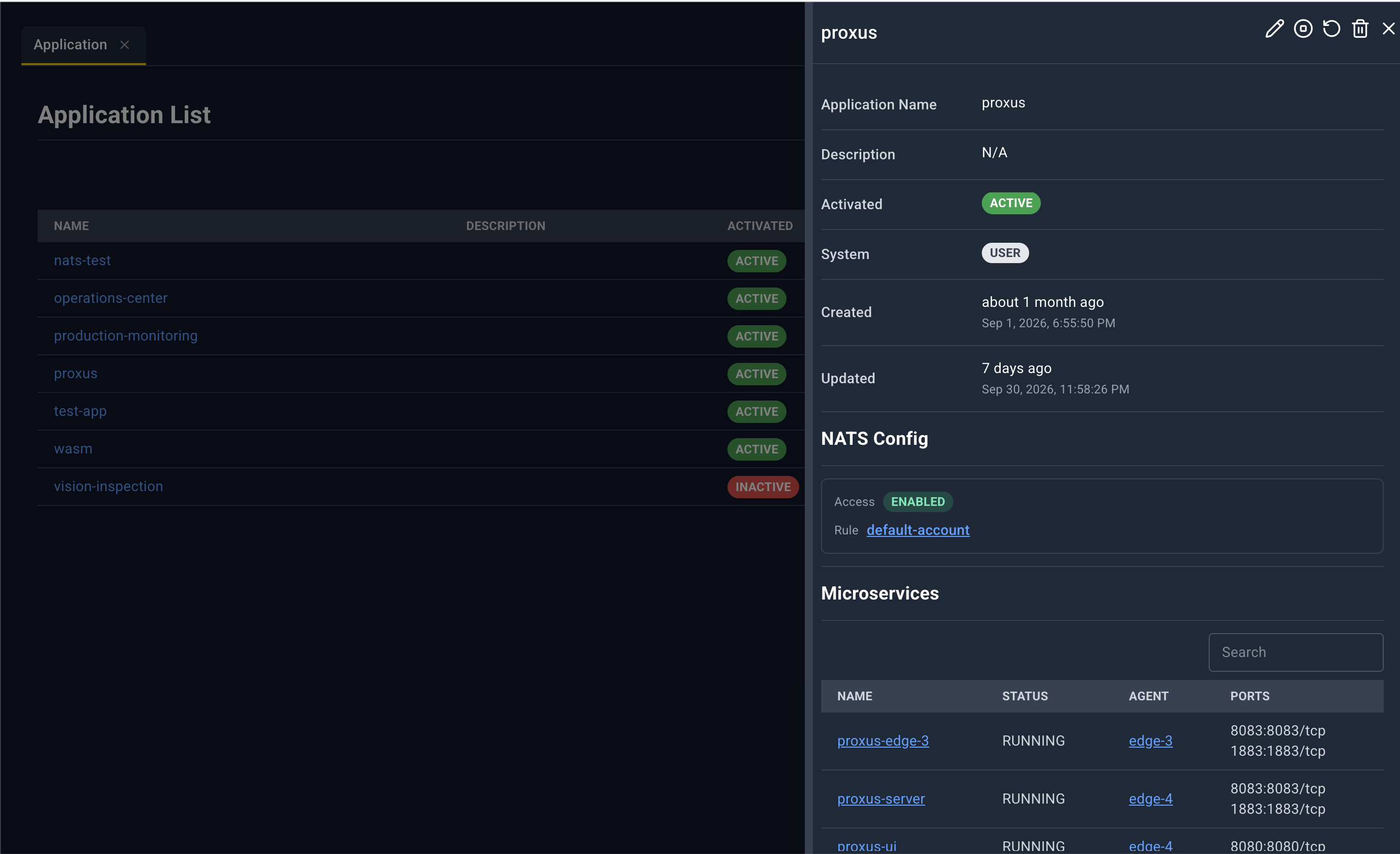The height and width of the screenshot is (854, 1400).
Task: Open the operations-center application
Action: tap(111, 298)
